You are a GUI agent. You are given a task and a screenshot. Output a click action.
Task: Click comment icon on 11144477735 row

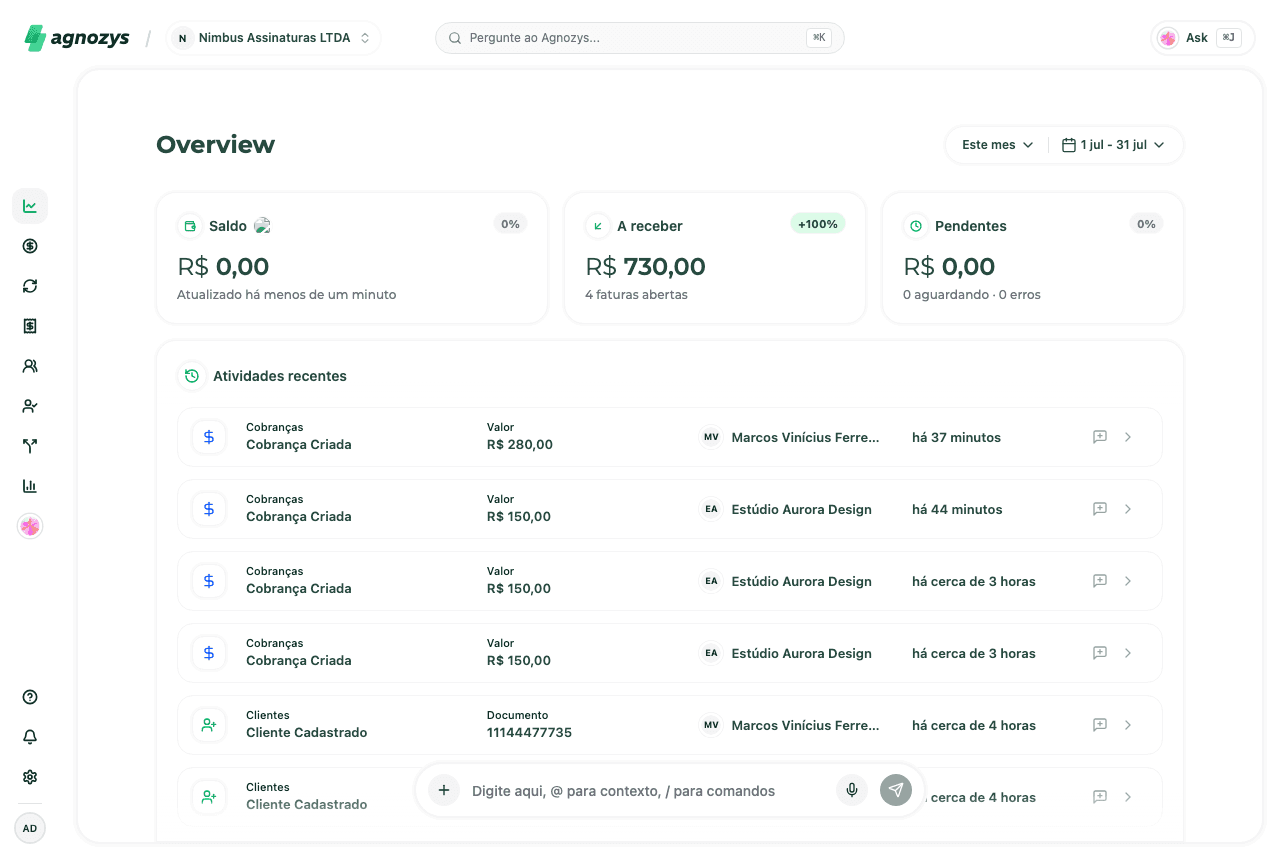pyautogui.click(x=1100, y=725)
